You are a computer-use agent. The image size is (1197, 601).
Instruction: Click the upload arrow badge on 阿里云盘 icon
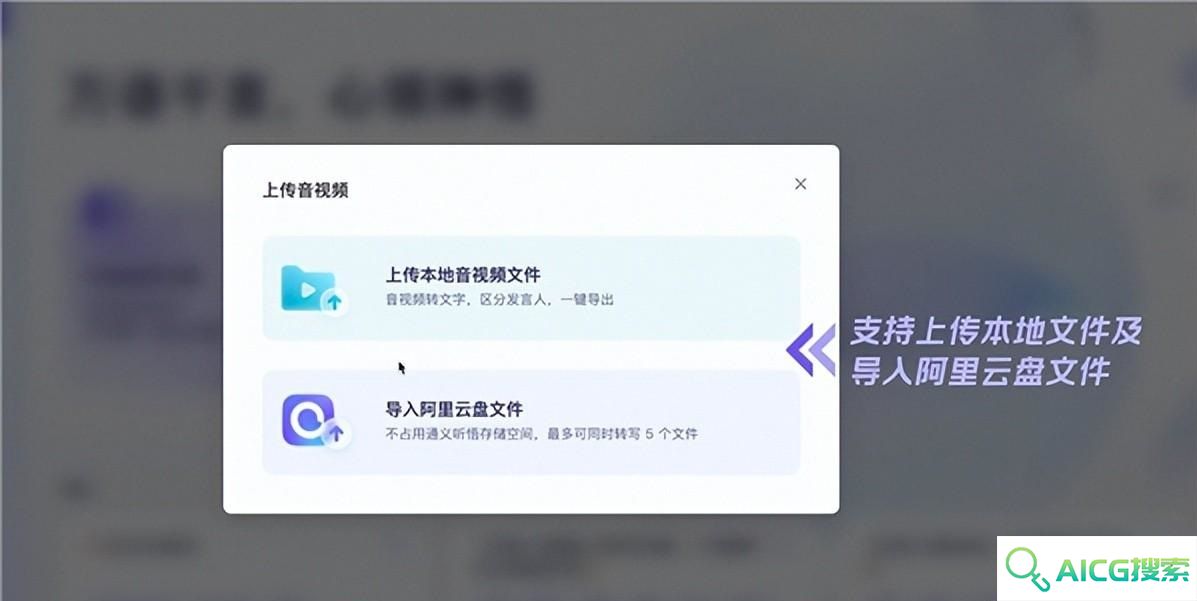click(335, 434)
